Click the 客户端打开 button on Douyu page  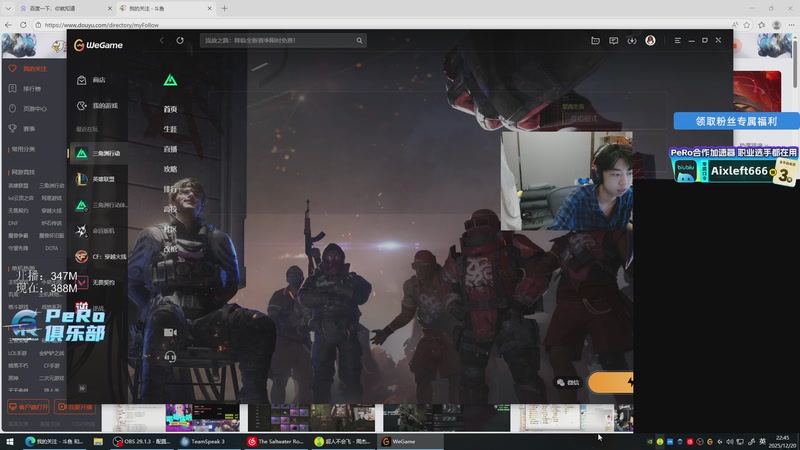[28, 407]
